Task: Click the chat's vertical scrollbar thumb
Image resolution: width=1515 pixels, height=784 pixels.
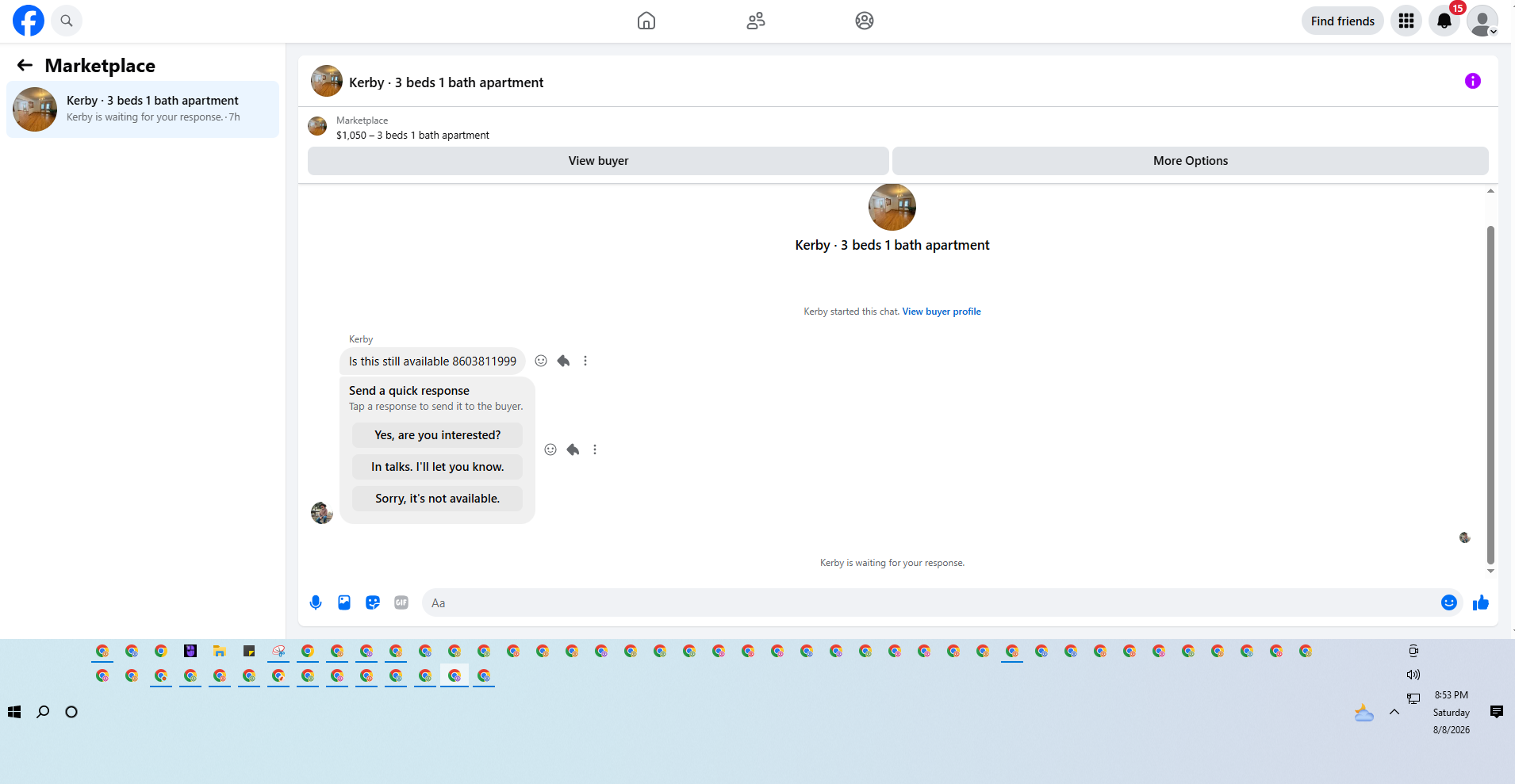Action: tap(1490, 395)
